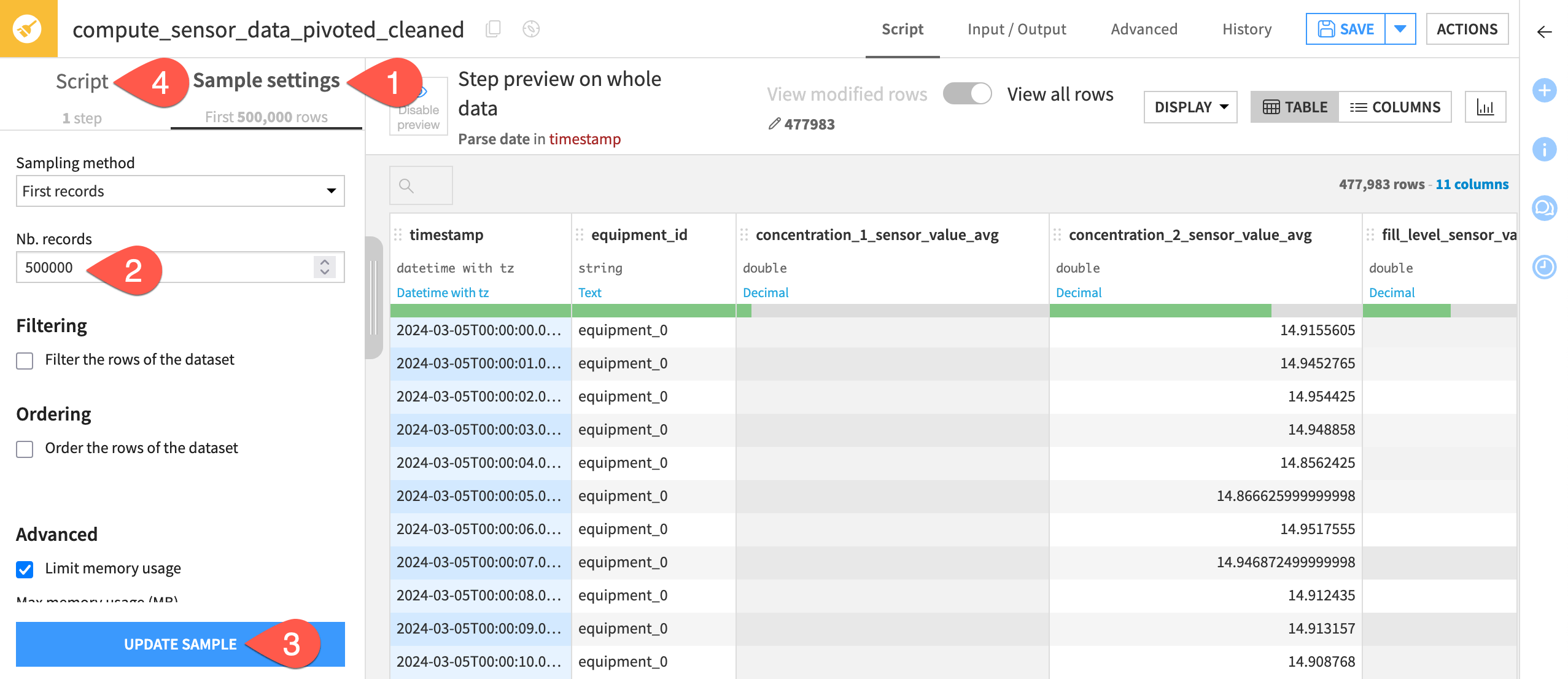1568x679 pixels.
Task: Open the chart analysis icon button
Action: point(1485,107)
